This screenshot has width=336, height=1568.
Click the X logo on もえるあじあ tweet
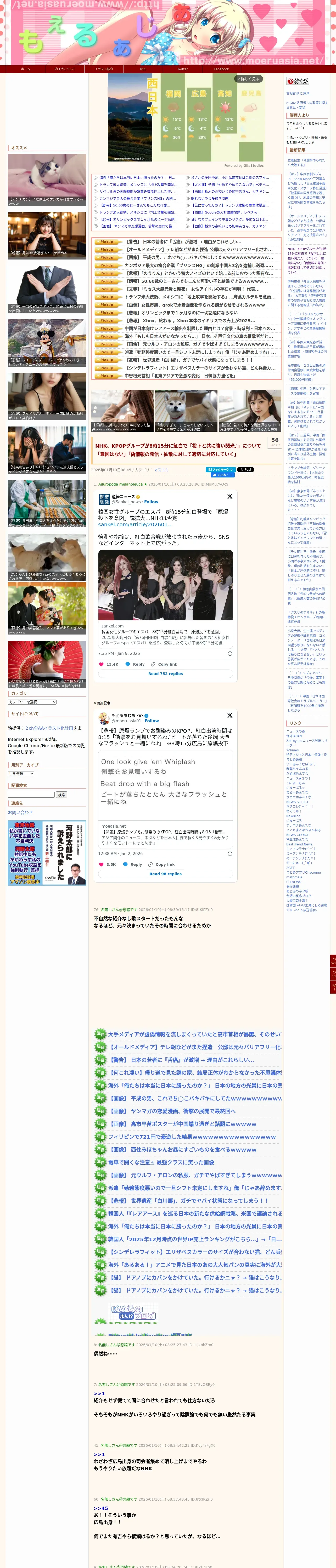(230, 715)
